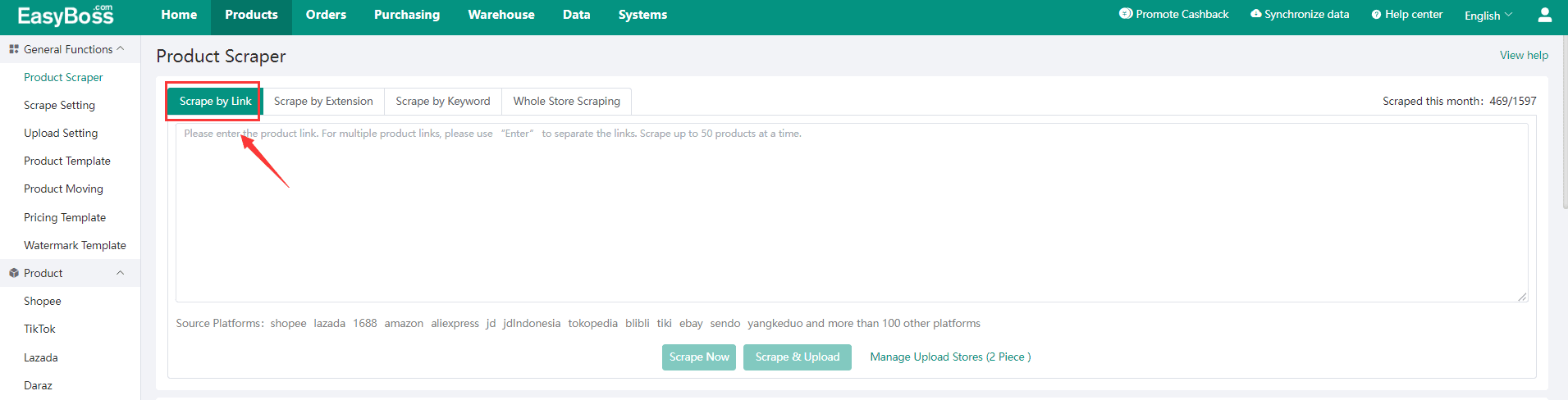Collapse the Product sidebar section
This screenshot has height=400, width=1568.
pos(121,273)
